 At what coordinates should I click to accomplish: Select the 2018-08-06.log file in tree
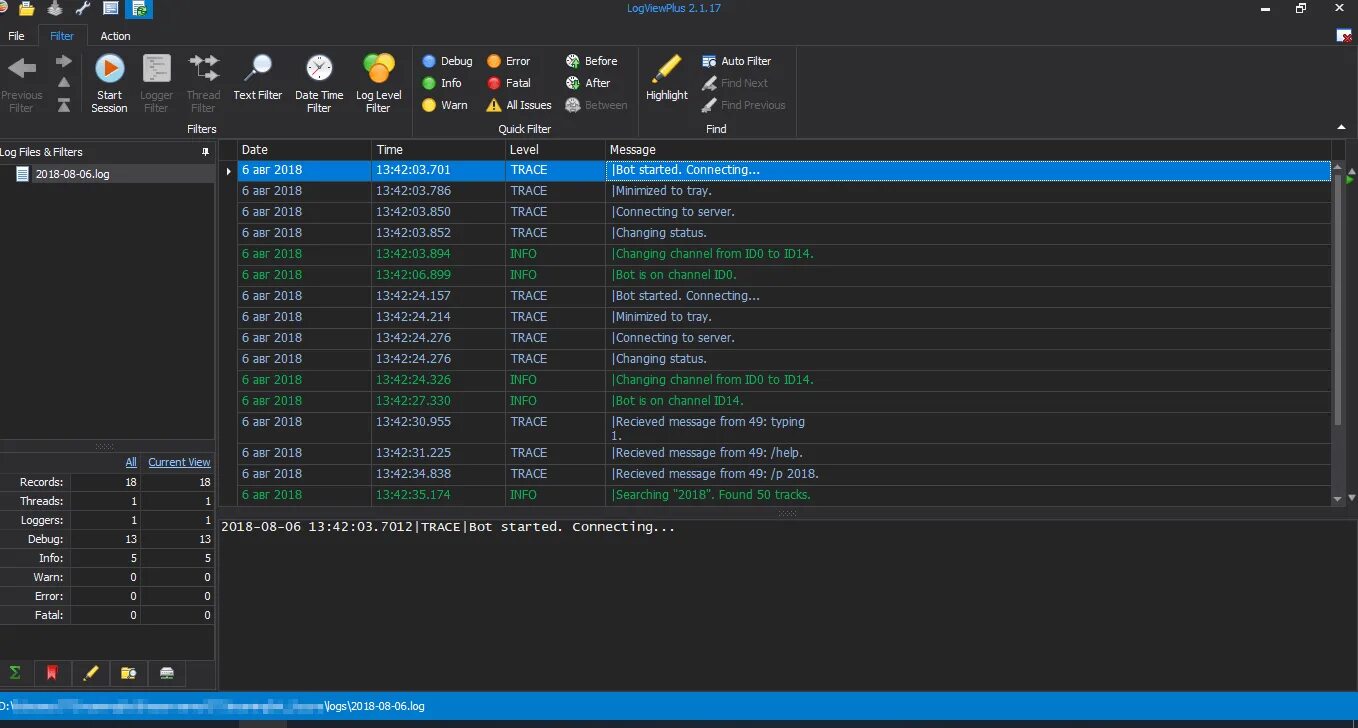pyautogui.click(x=72, y=174)
